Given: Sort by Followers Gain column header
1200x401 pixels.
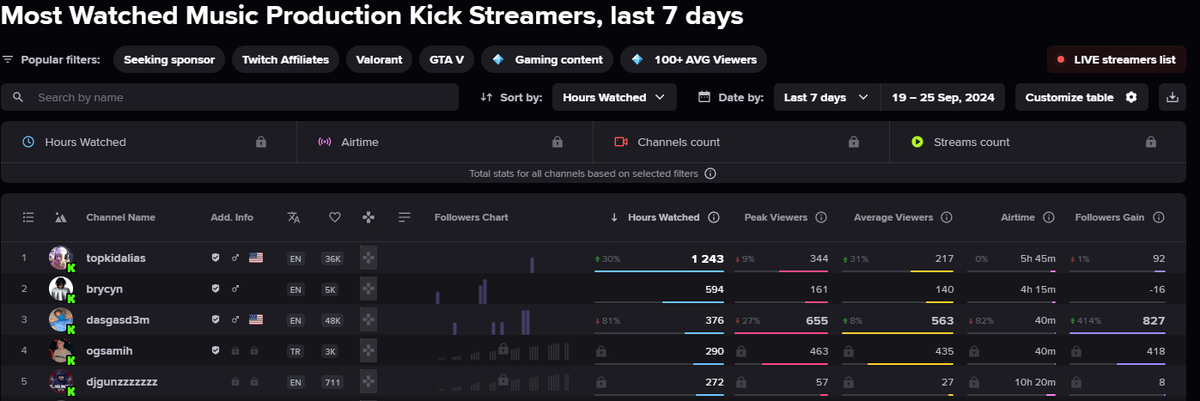Looking at the screenshot, I should pos(1110,217).
